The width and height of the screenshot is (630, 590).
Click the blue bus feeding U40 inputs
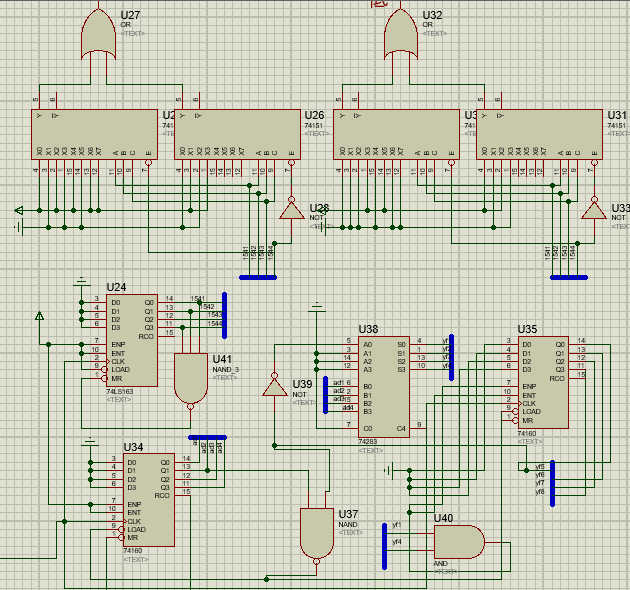click(x=385, y=546)
